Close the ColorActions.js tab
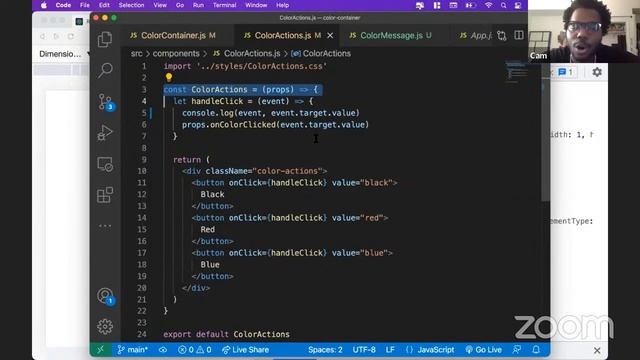640x360 pixels. click(330, 36)
